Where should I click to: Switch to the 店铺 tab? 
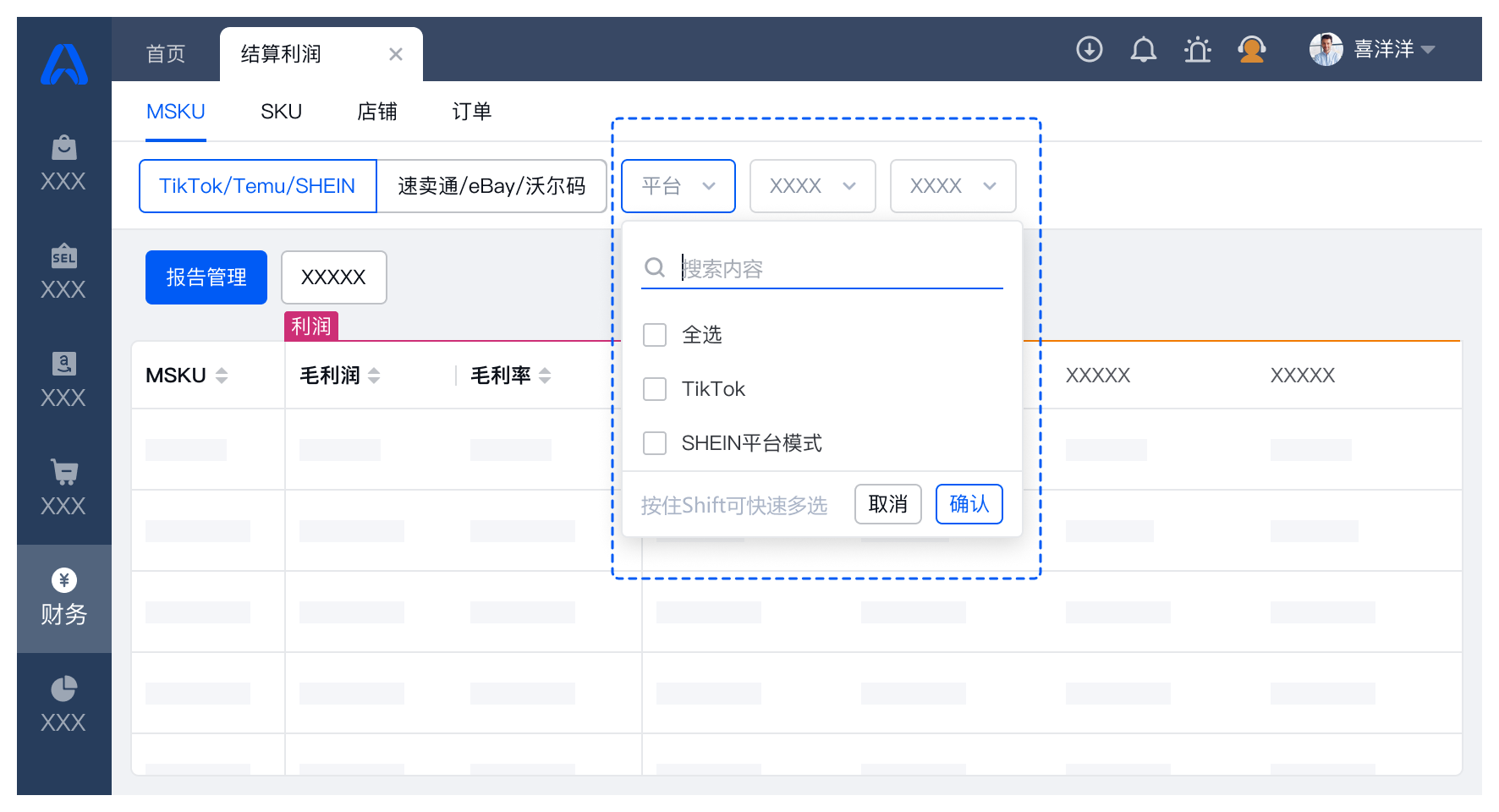tap(377, 112)
